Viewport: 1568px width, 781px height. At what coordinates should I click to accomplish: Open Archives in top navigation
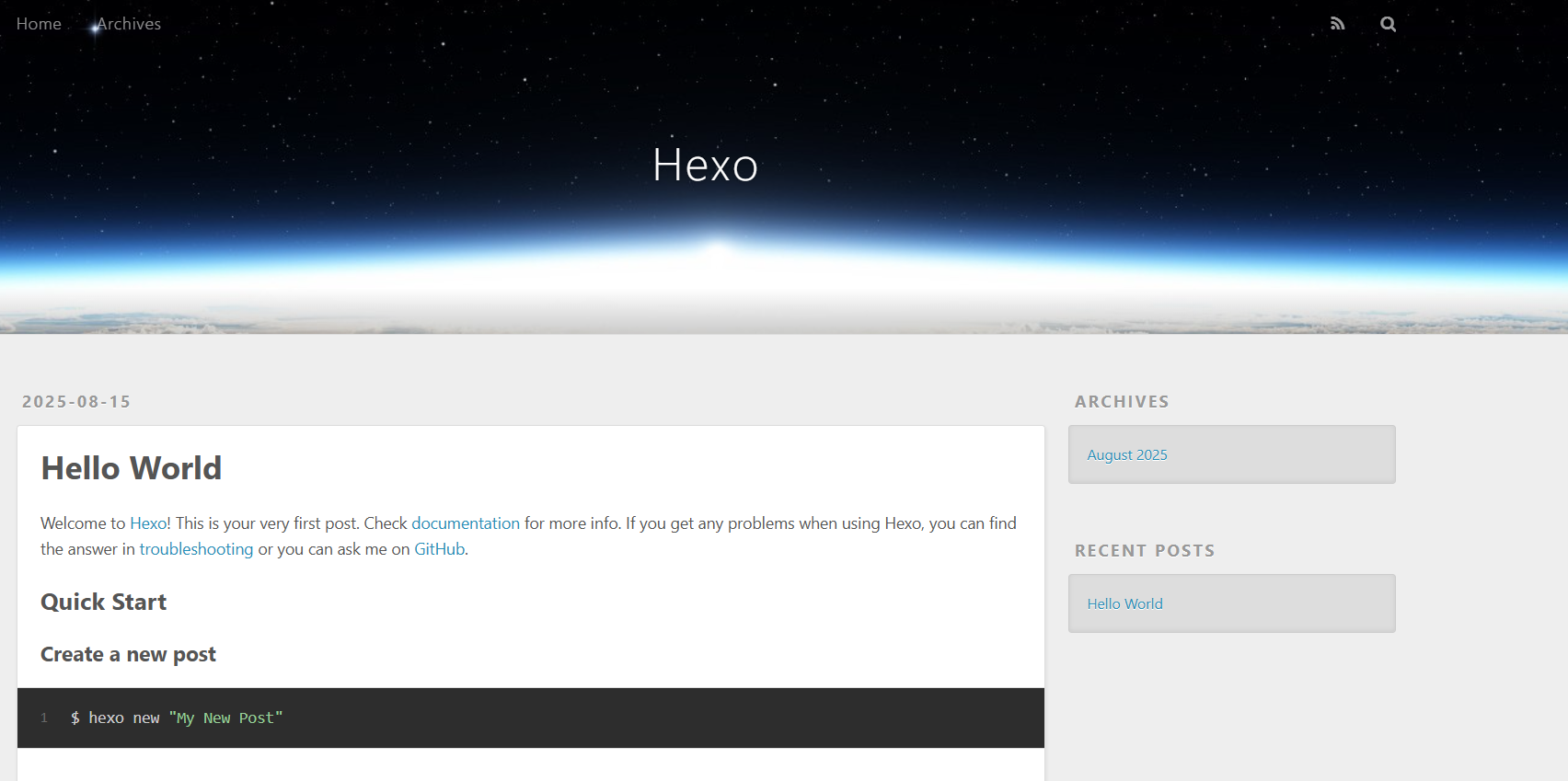coord(129,24)
